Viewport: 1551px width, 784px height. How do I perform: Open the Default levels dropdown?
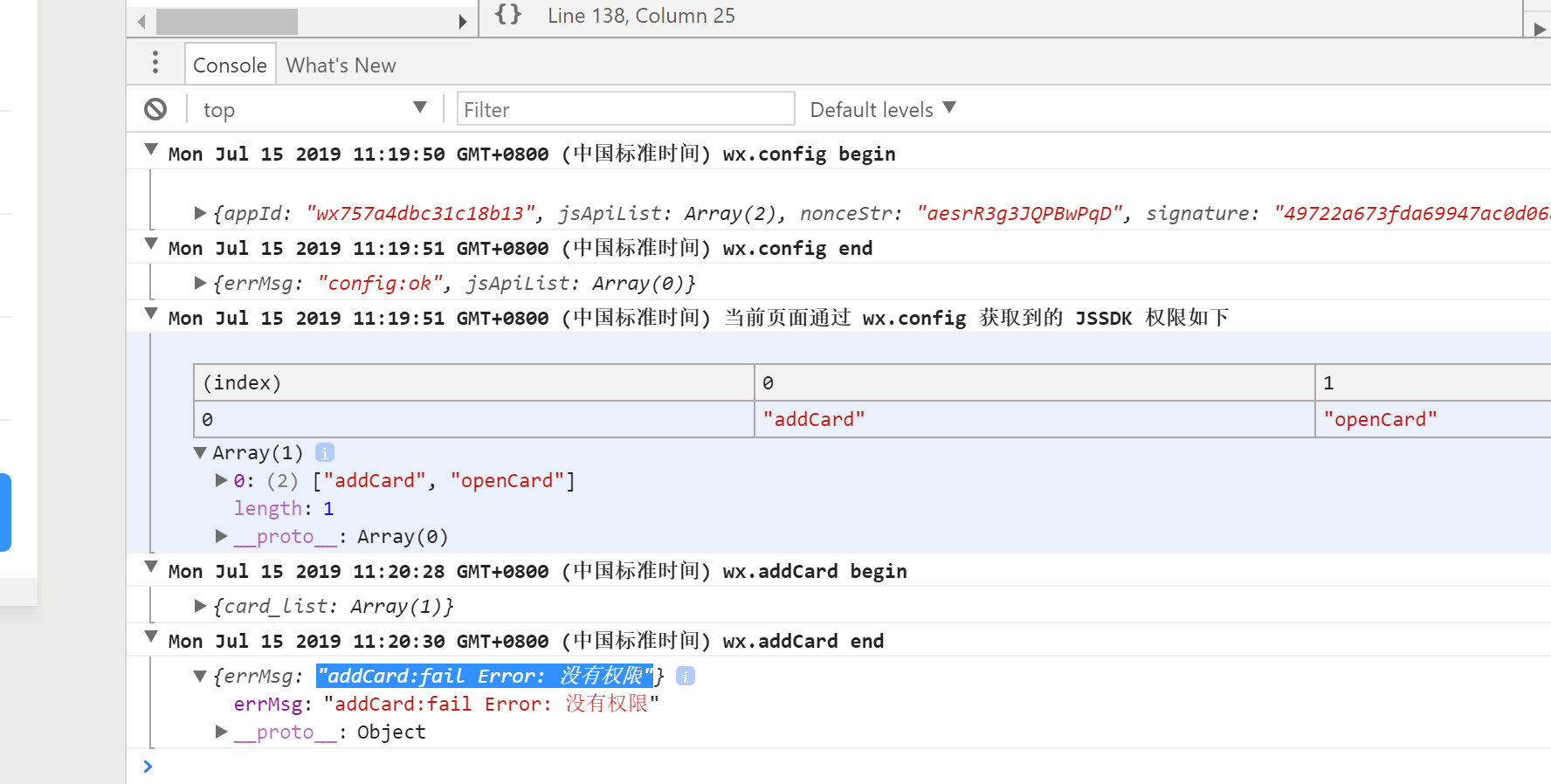tap(883, 109)
